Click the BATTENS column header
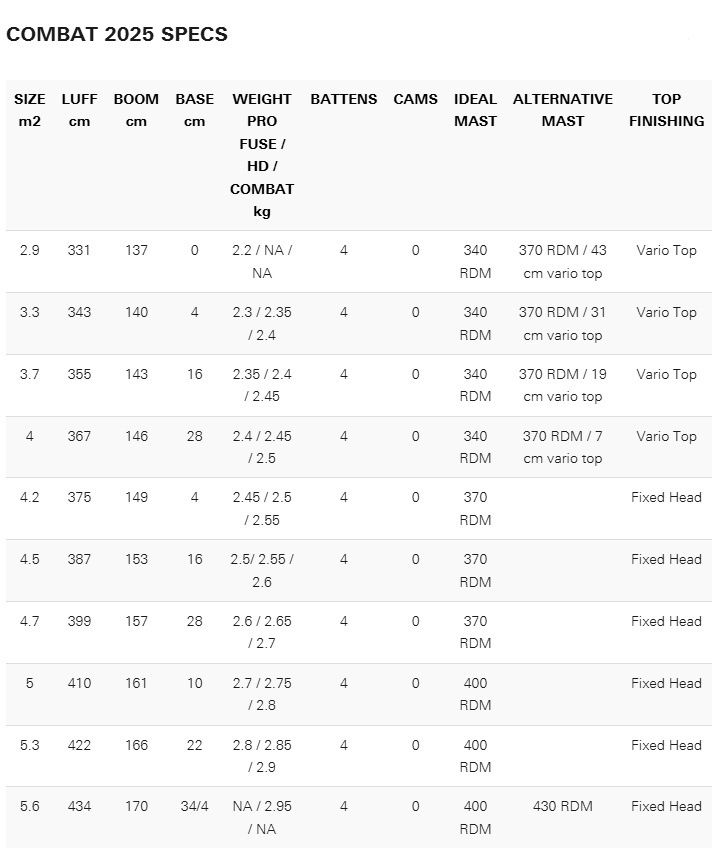This screenshot has height=850, width=718. tap(344, 99)
